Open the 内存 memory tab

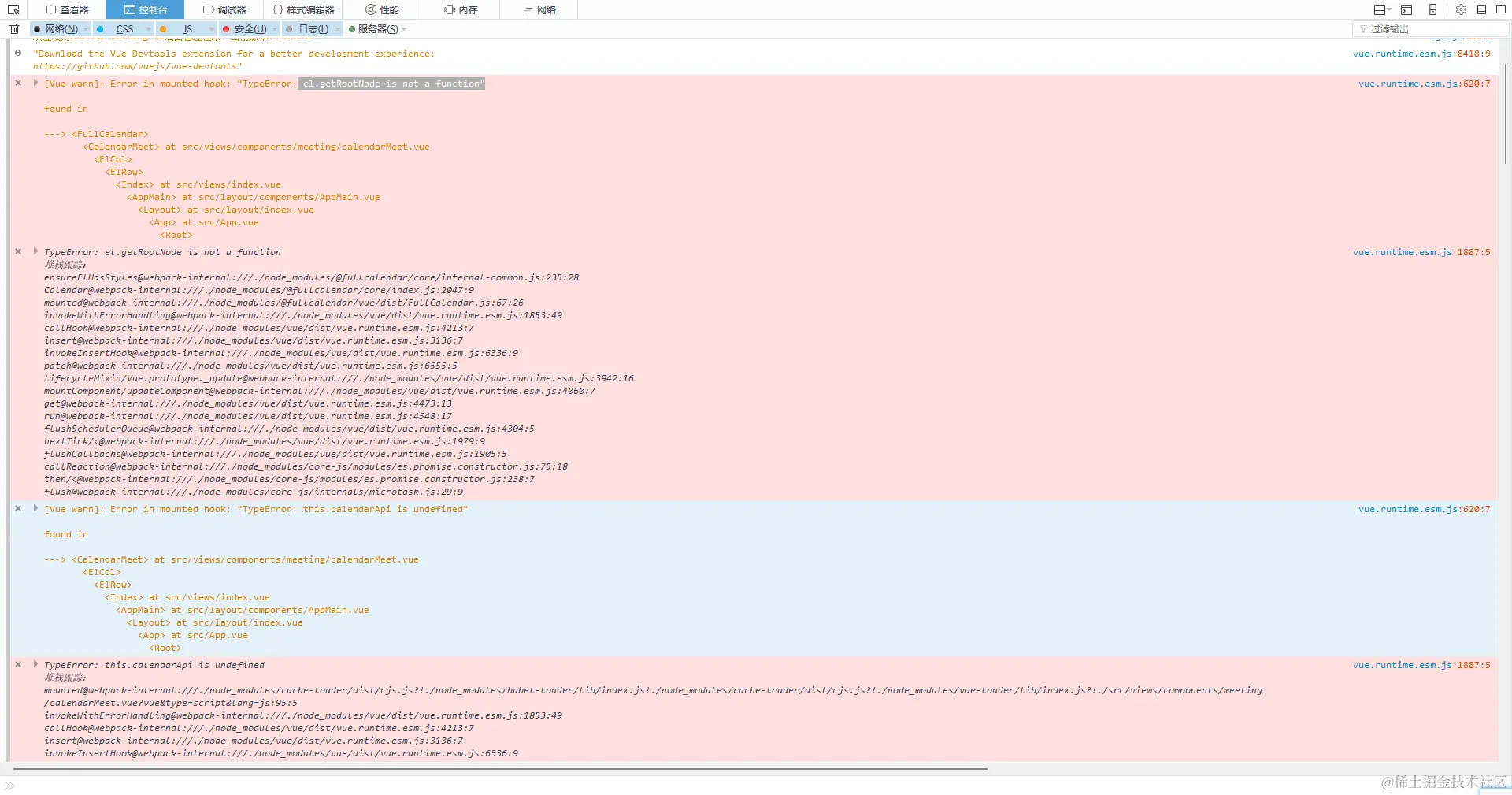pos(461,9)
